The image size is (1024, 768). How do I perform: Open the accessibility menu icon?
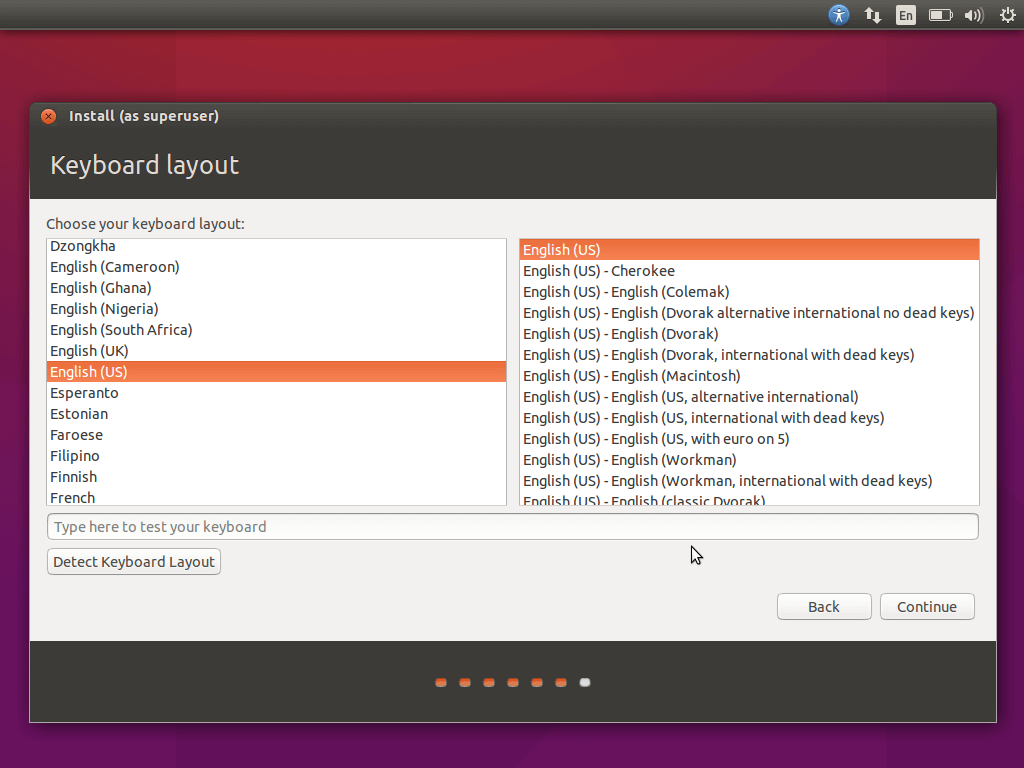(x=839, y=15)
